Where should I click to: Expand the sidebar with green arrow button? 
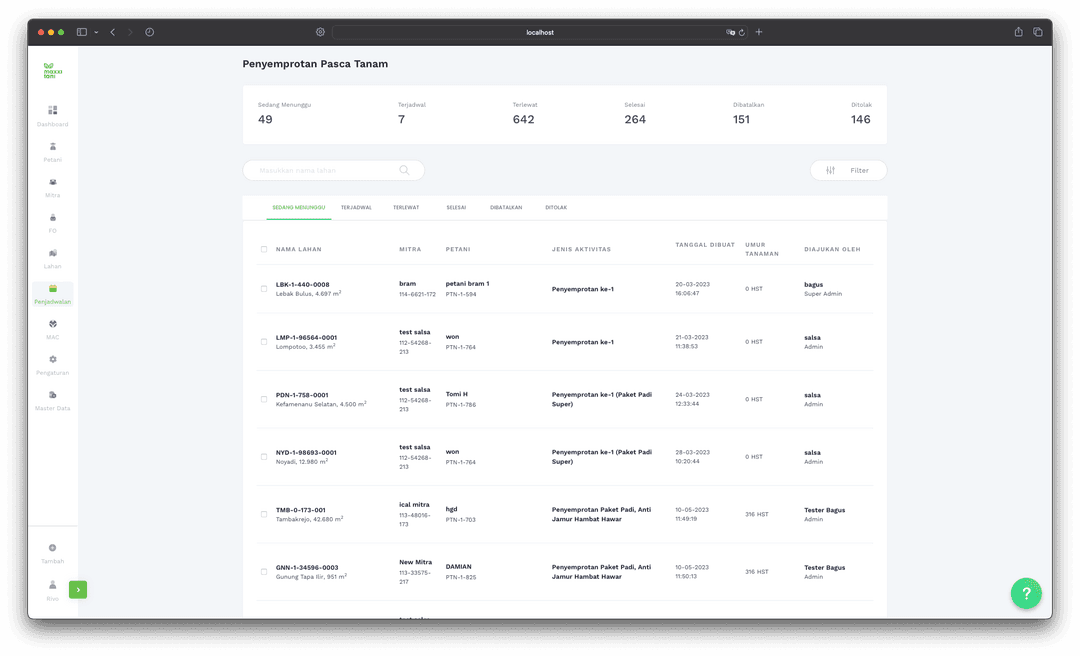(x=78, y=590)
